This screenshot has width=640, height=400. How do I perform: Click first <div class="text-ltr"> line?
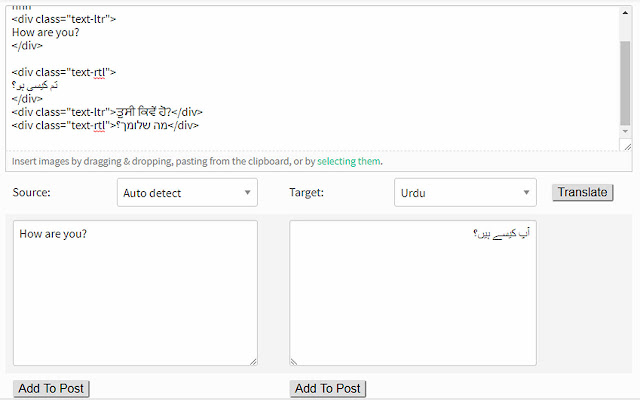point(64,19)
